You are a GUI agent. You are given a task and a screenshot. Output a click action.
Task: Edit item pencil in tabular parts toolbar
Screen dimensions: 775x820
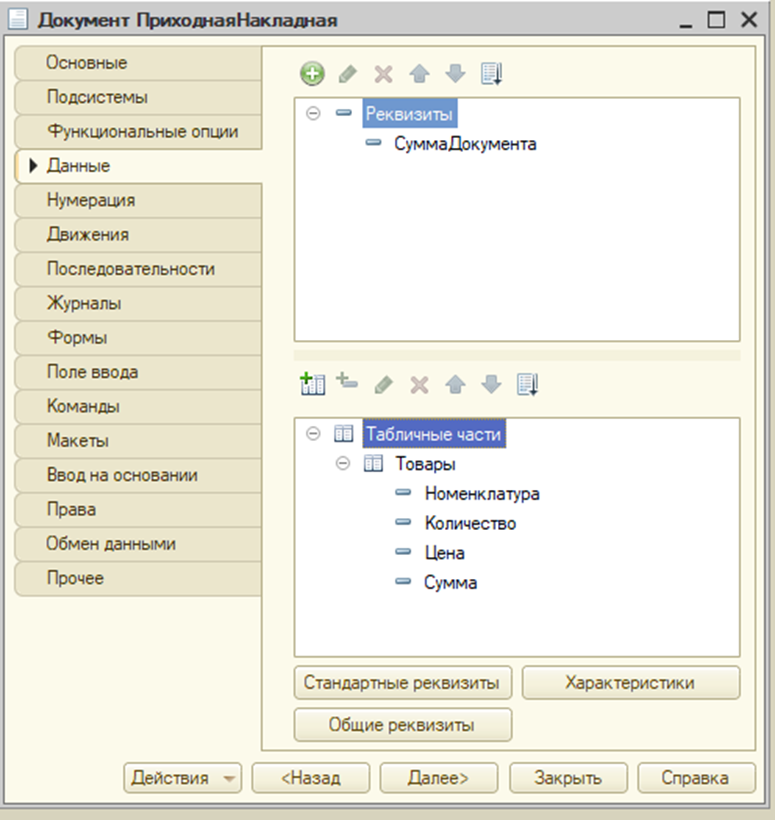pos(384,385)
